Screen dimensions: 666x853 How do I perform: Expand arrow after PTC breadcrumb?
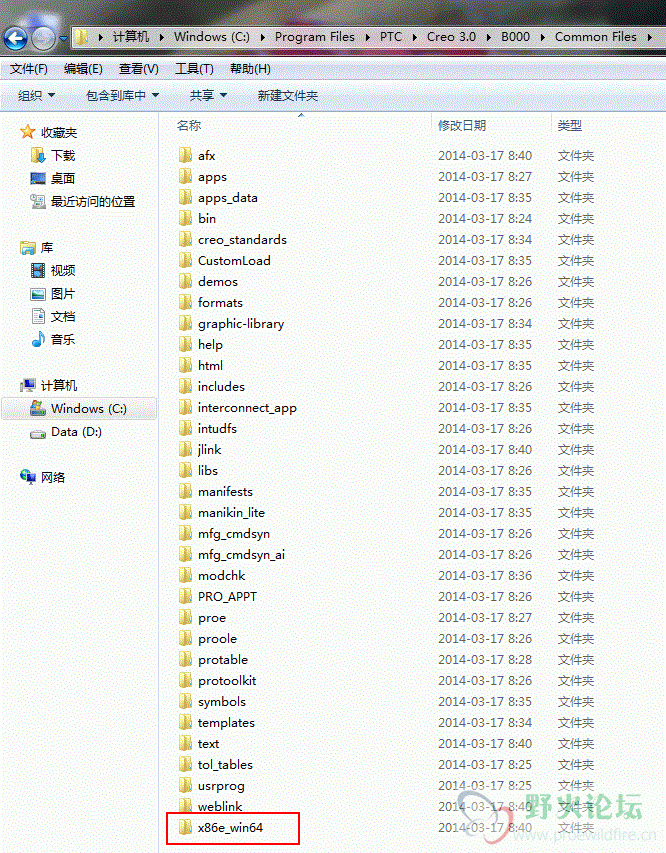tap(415, 37)
